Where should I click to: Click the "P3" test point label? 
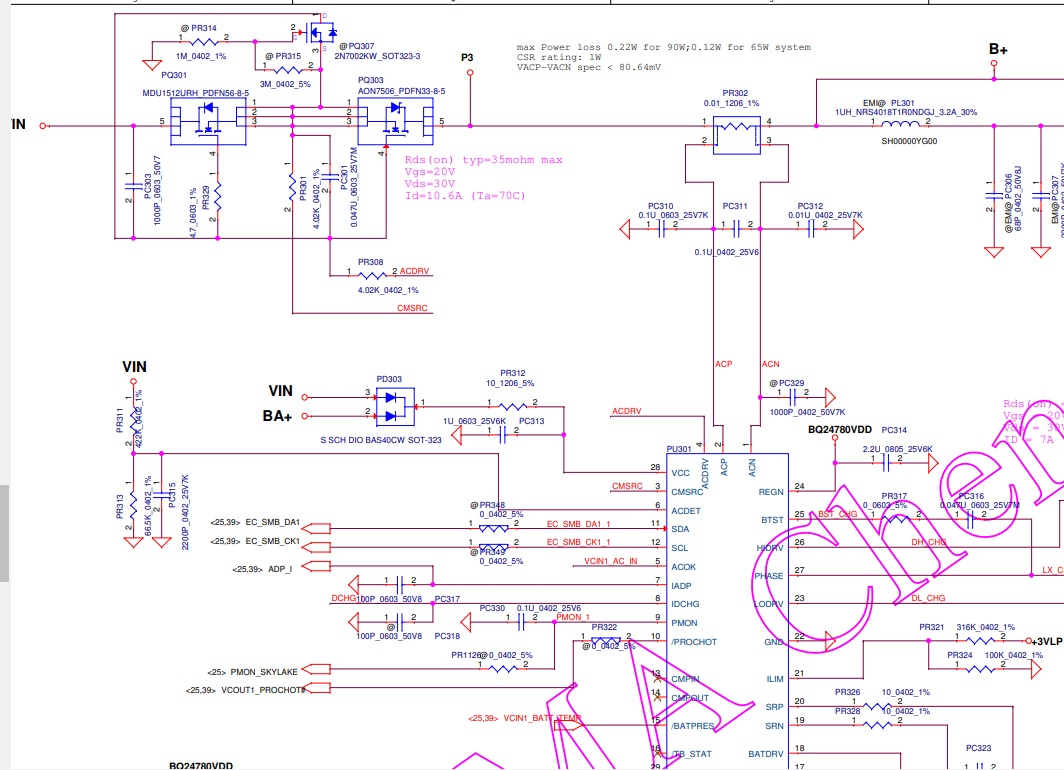point(467,58)
